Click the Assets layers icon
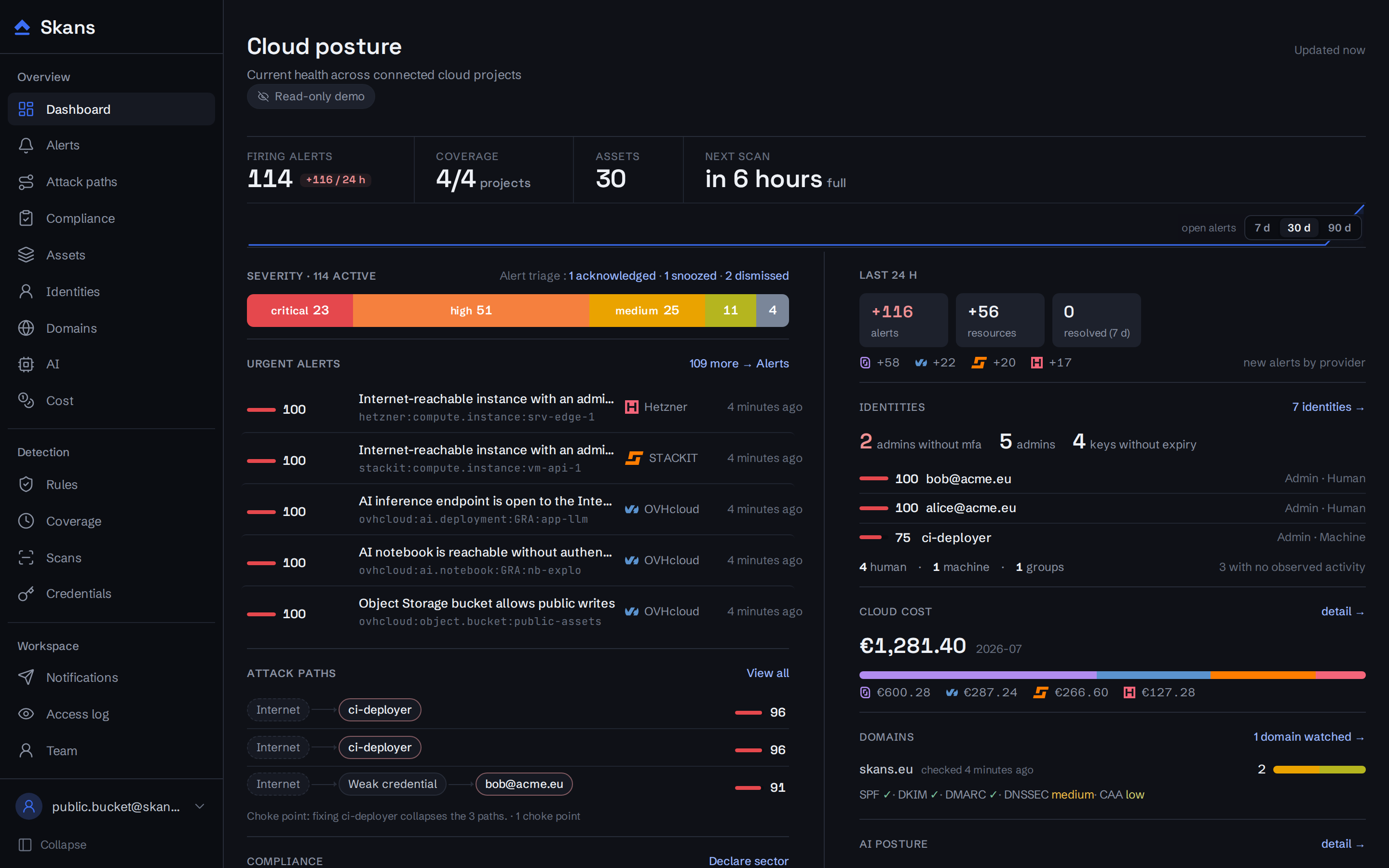 click(x=26, y=255)
